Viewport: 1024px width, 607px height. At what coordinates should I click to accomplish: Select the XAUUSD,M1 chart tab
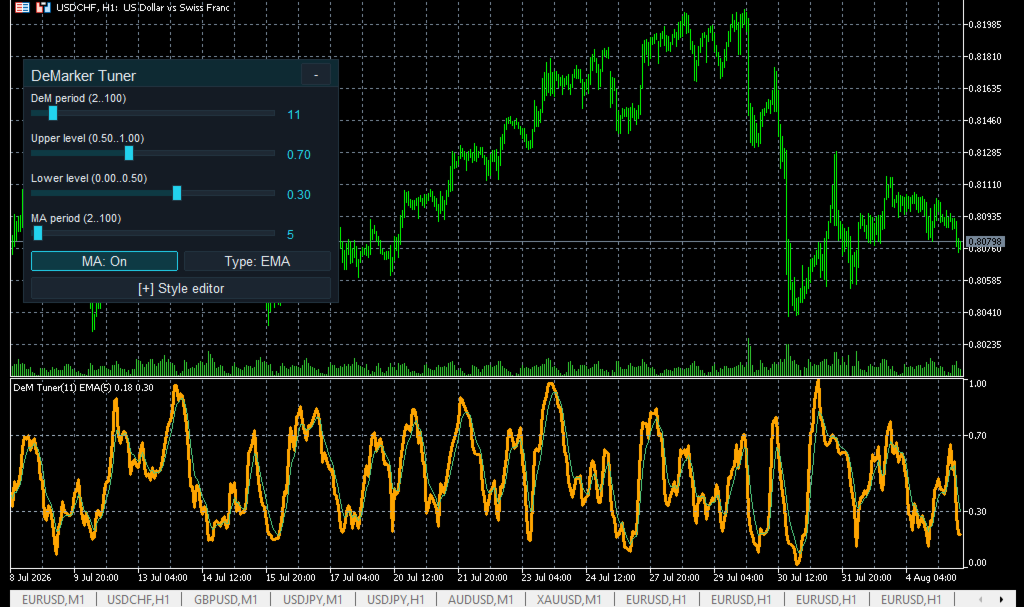[569, 599]
